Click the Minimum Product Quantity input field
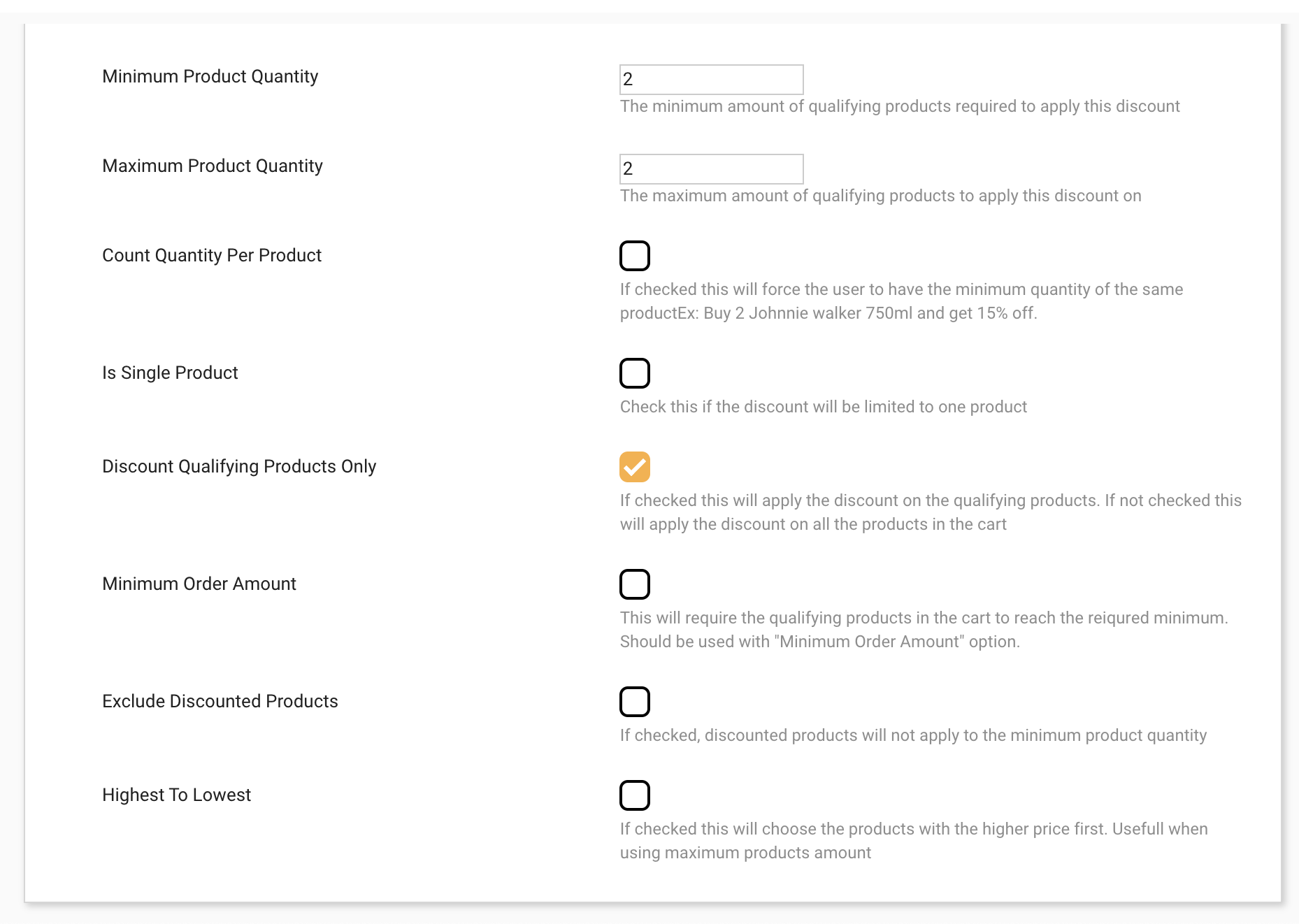This screenshot has height=924, width=1299. (x=711, y=80)
